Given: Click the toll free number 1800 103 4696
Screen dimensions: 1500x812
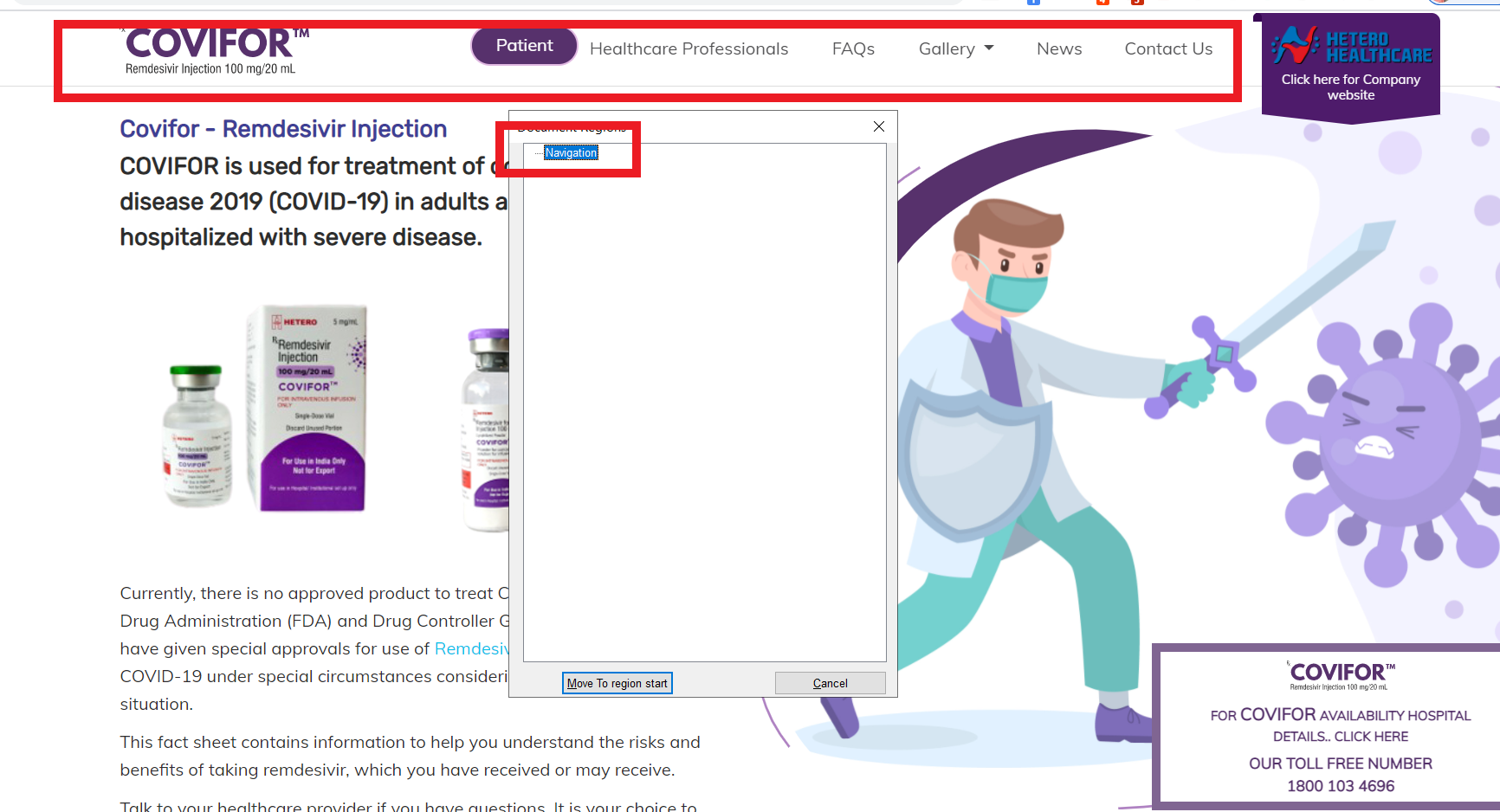Looking at the screenshot, I should coord(1341,786).
